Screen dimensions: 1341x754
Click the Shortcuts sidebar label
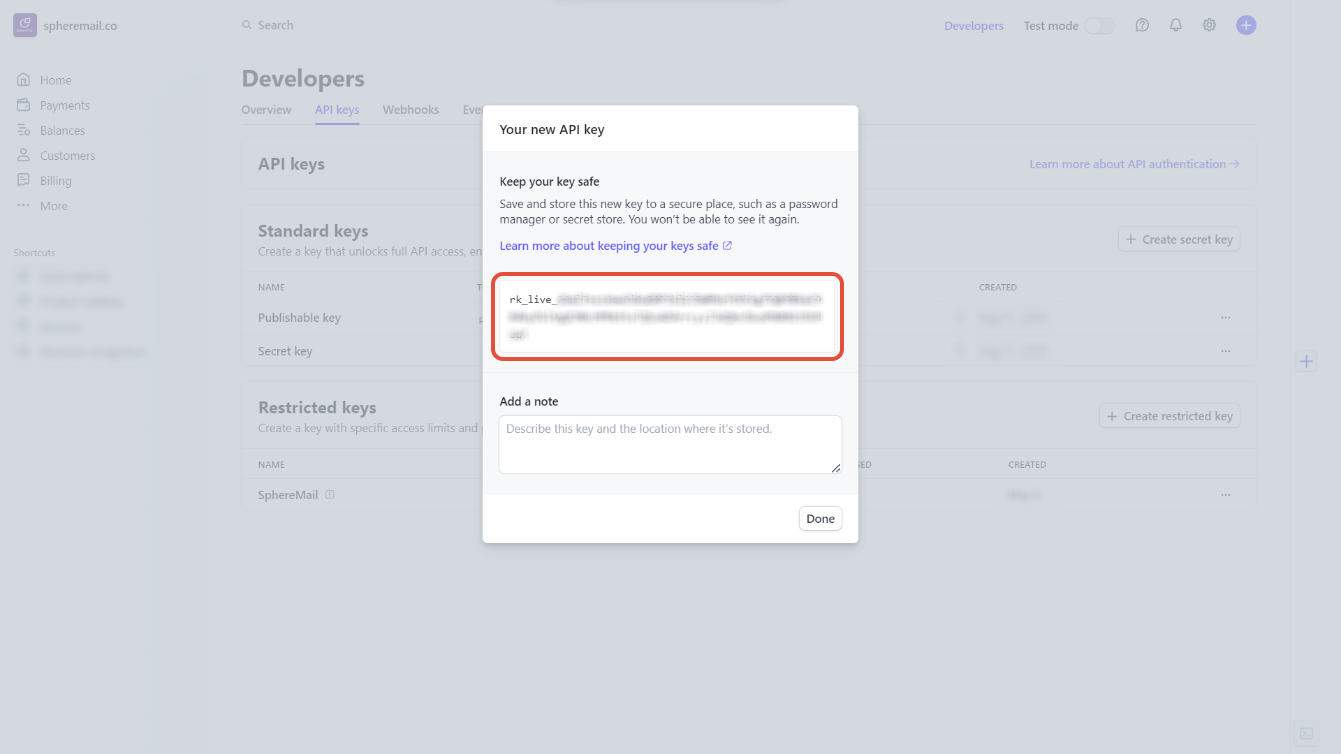[x=35, y=253]
